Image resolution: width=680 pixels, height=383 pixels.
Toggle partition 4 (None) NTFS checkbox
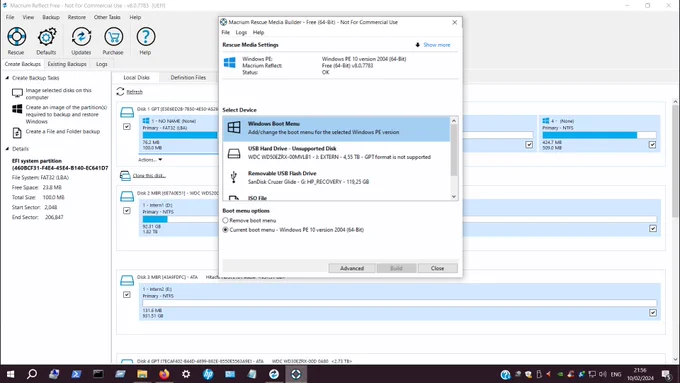tap(652, 145)
